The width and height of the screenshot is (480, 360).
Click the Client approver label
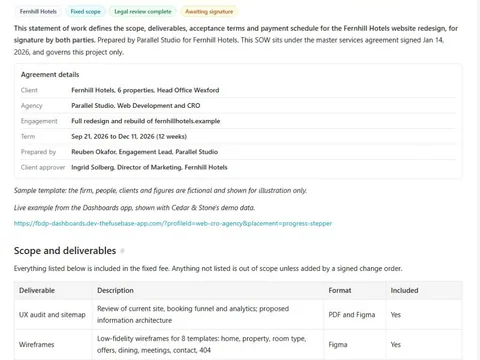coord(43,167)
